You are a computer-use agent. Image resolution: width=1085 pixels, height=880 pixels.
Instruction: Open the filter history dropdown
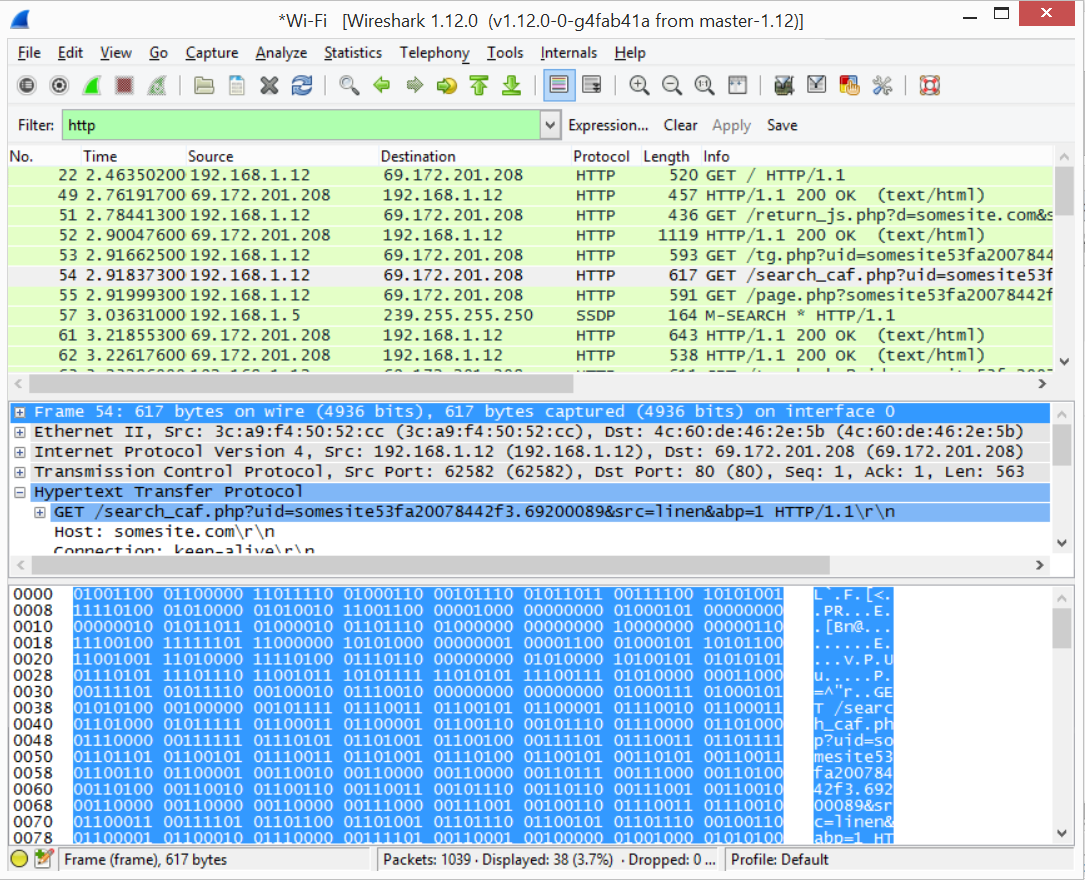point(550,125)
